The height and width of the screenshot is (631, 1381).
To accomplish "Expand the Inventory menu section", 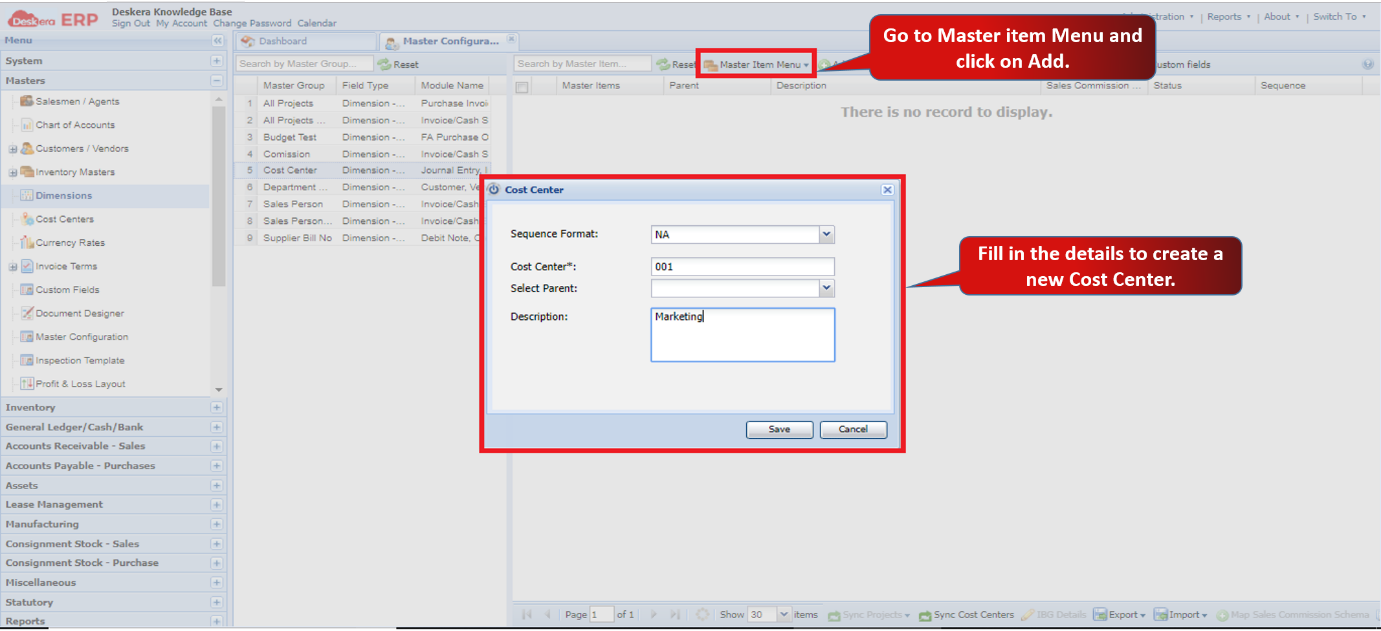I will (216, 408).
